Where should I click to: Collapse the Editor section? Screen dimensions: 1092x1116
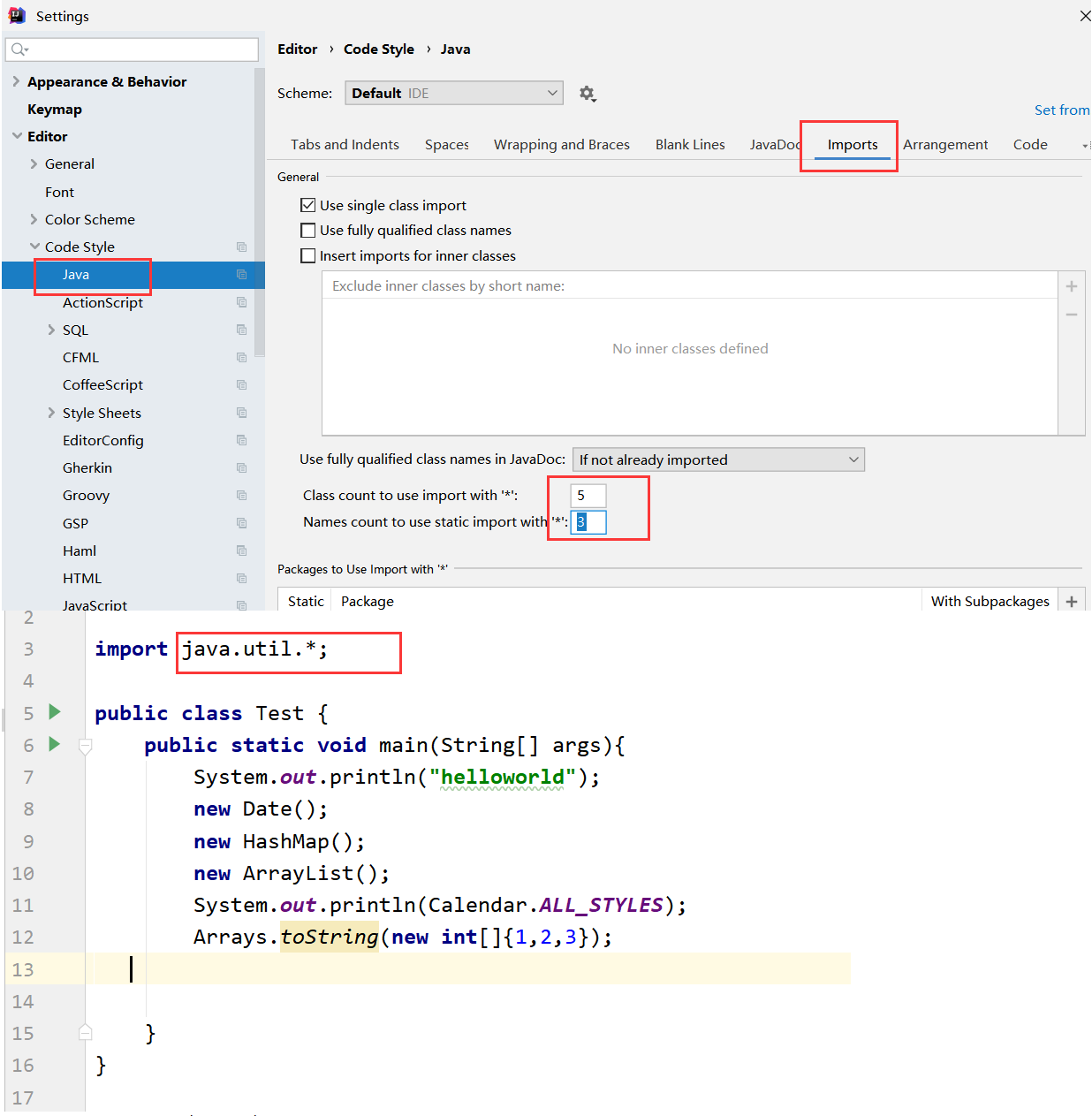[17, 136]
